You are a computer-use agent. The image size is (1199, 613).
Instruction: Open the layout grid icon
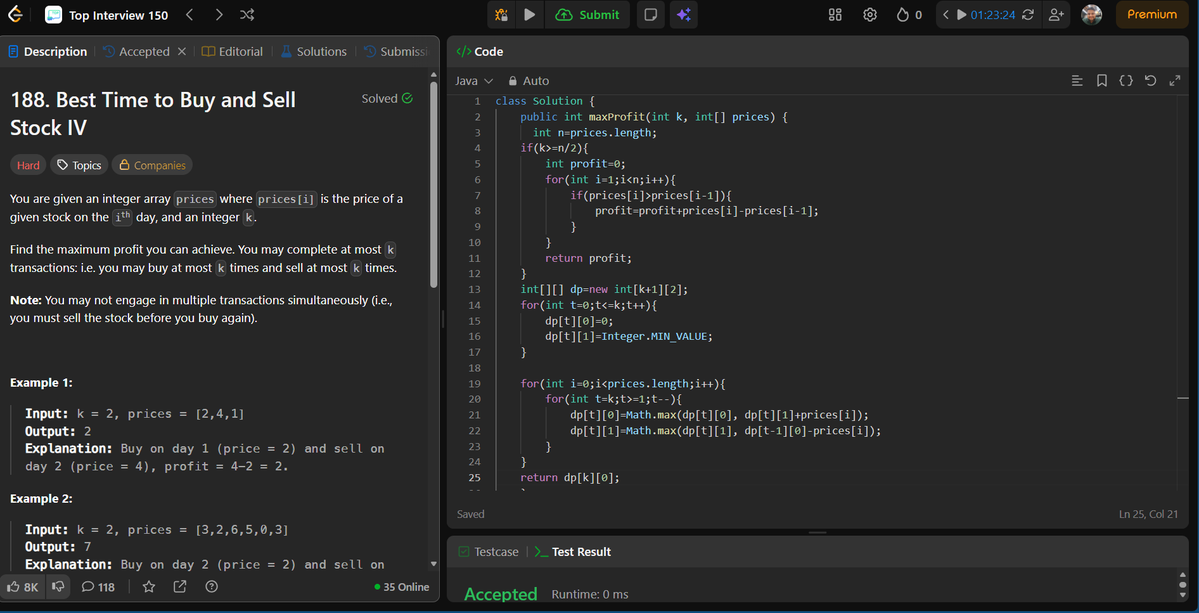[x=835, y=15]
